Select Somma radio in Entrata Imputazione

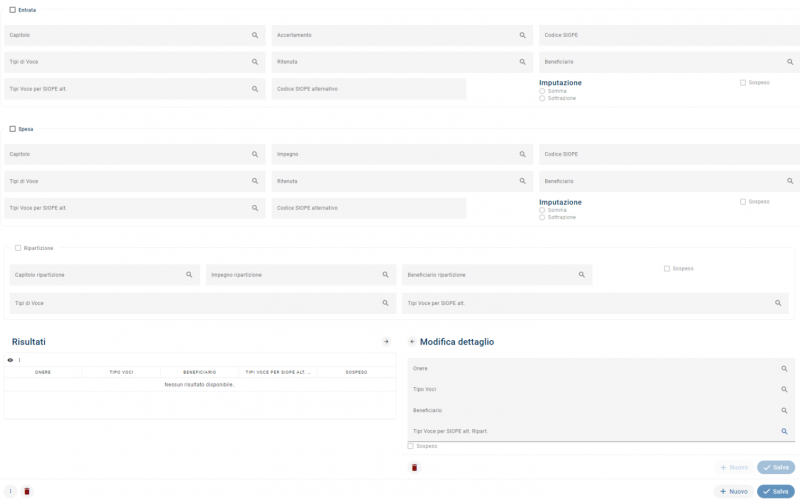click(542, 91)
